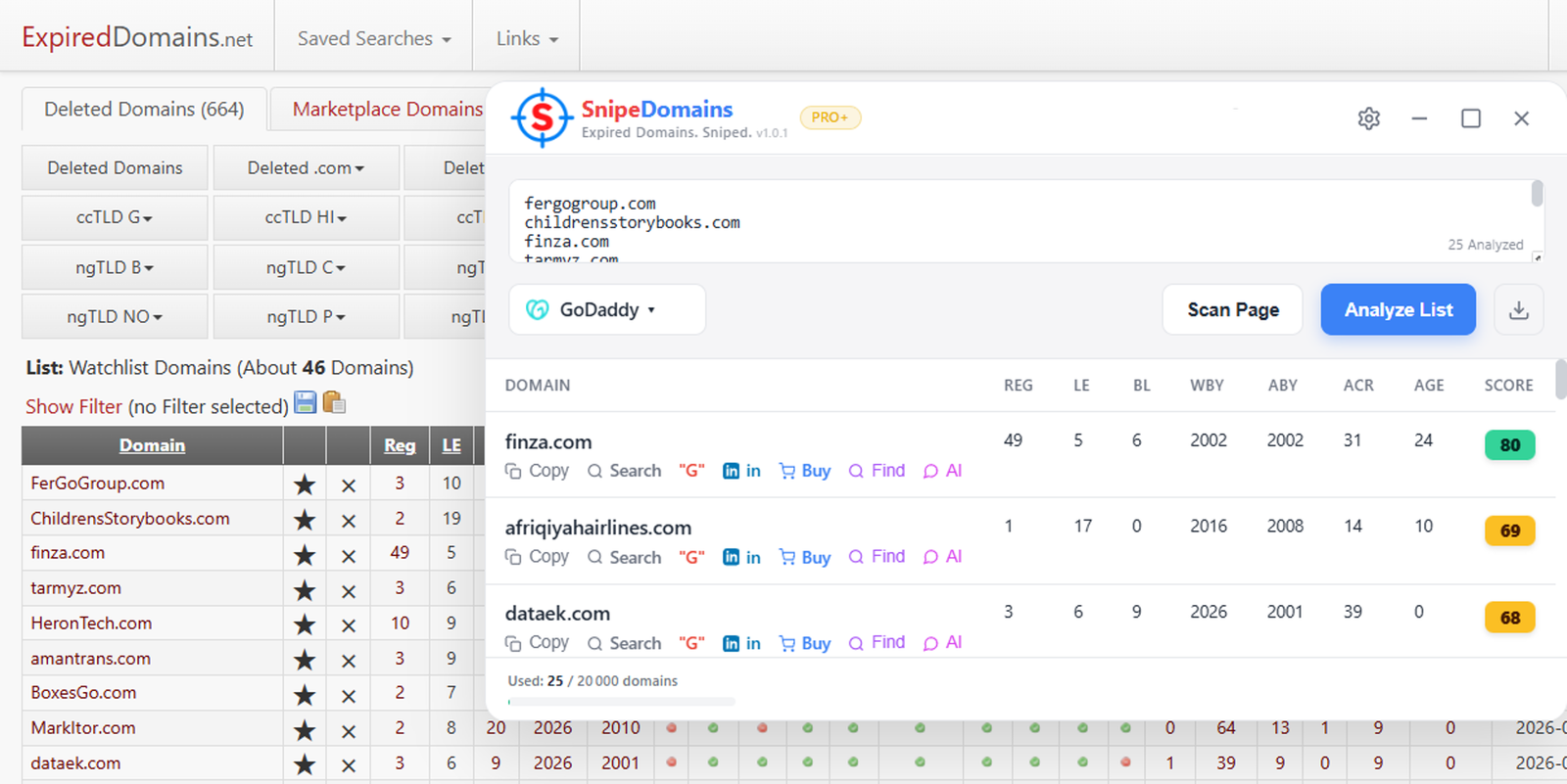Click the used domains progress bar
The height and width of the screenshot is (784, 1567).
point(621,702)
